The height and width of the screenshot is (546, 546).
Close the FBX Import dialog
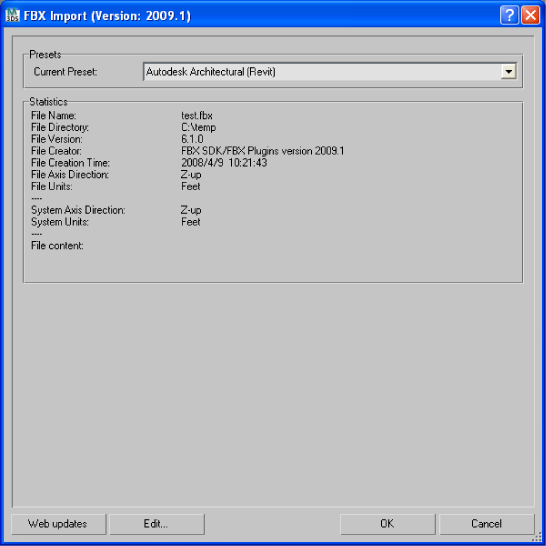click(530, 15)
